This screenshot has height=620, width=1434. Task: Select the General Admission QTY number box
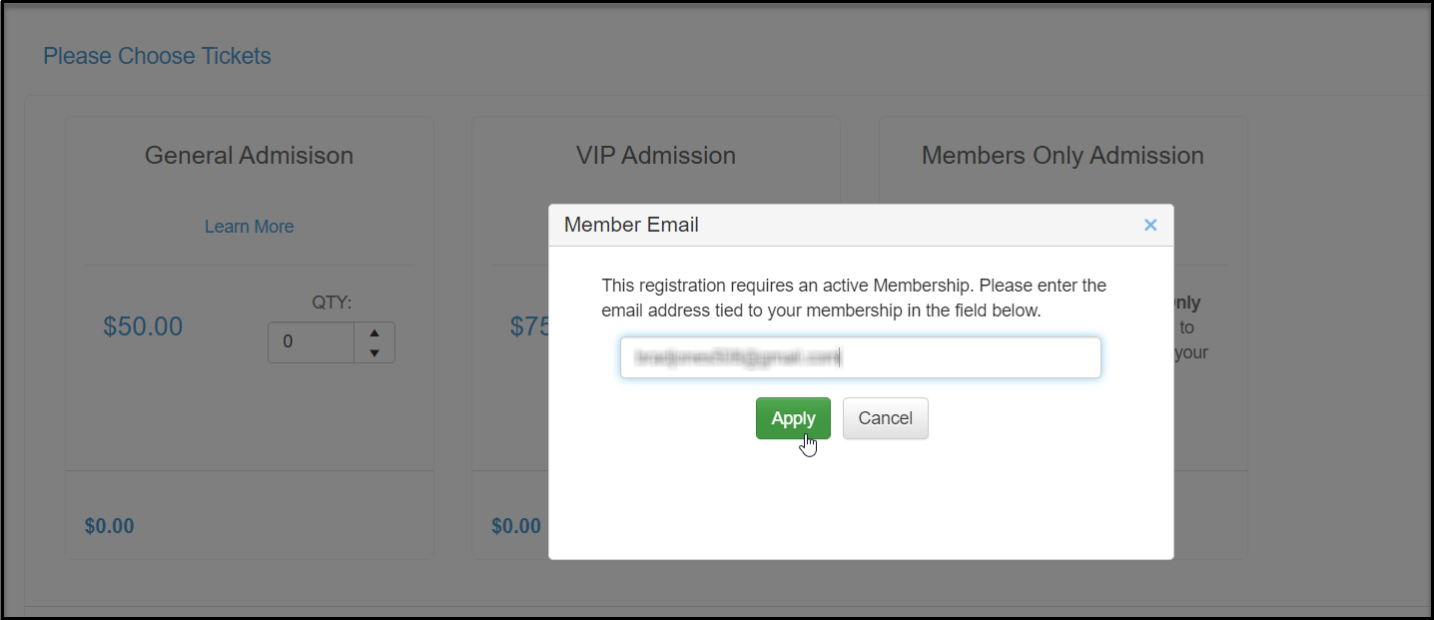point(311,342)
